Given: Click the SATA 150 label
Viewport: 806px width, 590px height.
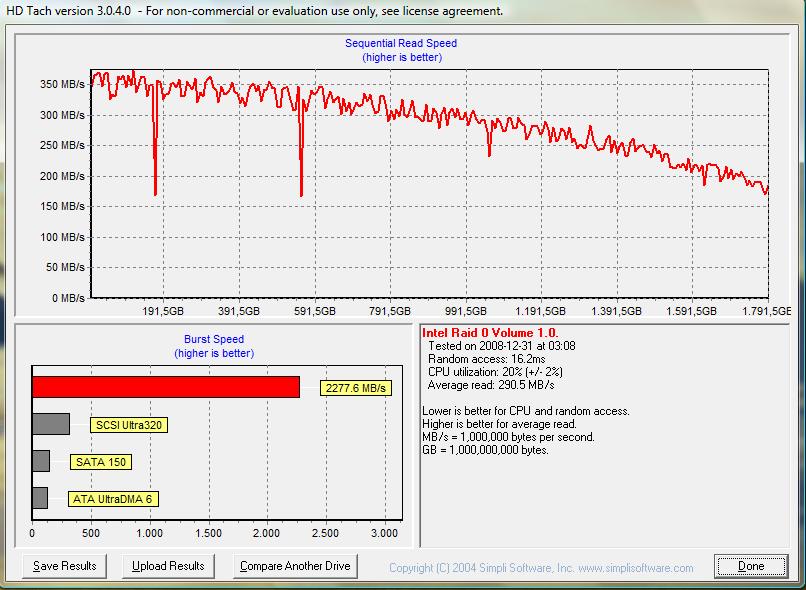Looking at the screenshot, I should [101, 462].
